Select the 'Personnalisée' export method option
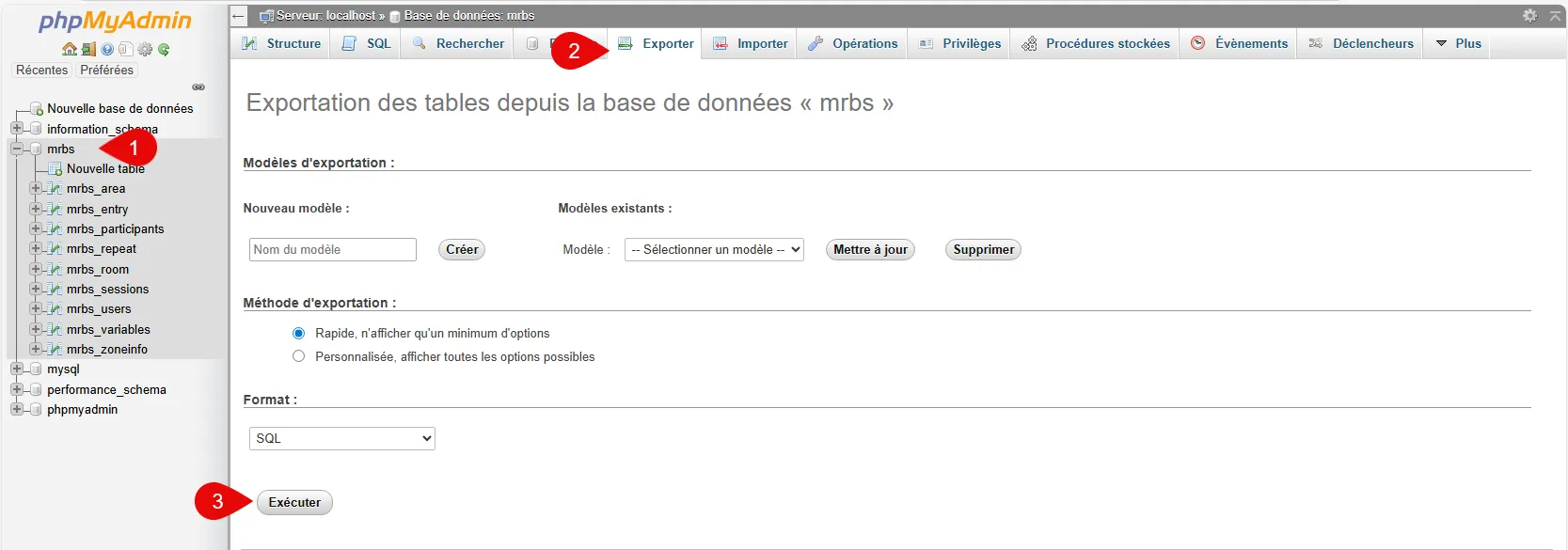The height and width of the screenshot is (550, 1568). 298,356
